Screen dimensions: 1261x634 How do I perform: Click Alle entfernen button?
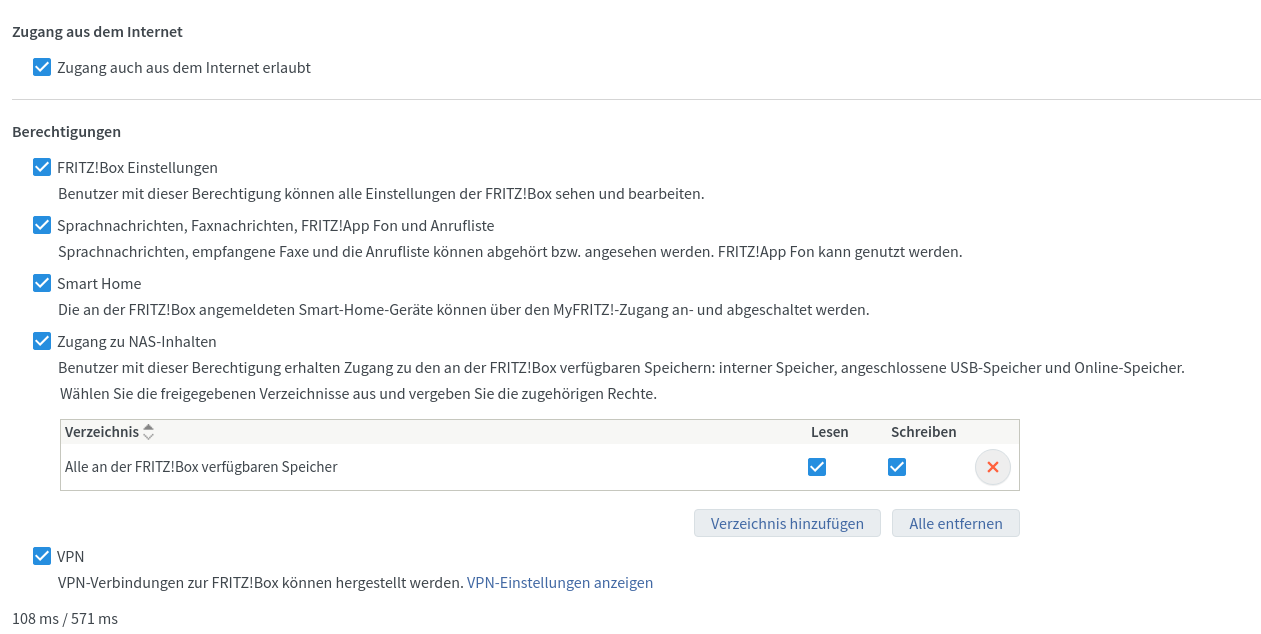click(x=956, y=523)
